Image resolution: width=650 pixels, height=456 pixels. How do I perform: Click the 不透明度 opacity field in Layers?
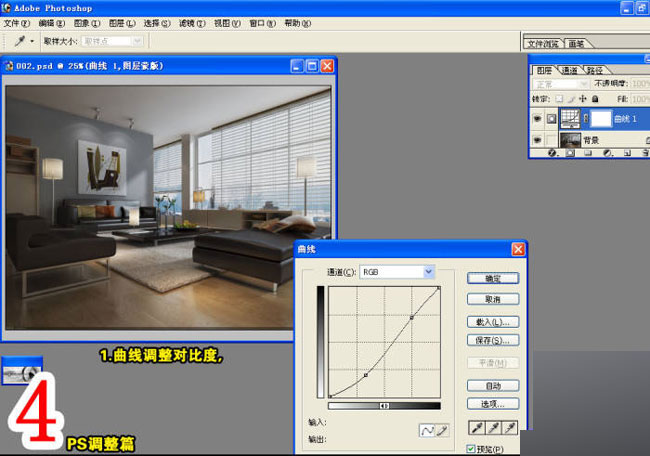[640, 84]
